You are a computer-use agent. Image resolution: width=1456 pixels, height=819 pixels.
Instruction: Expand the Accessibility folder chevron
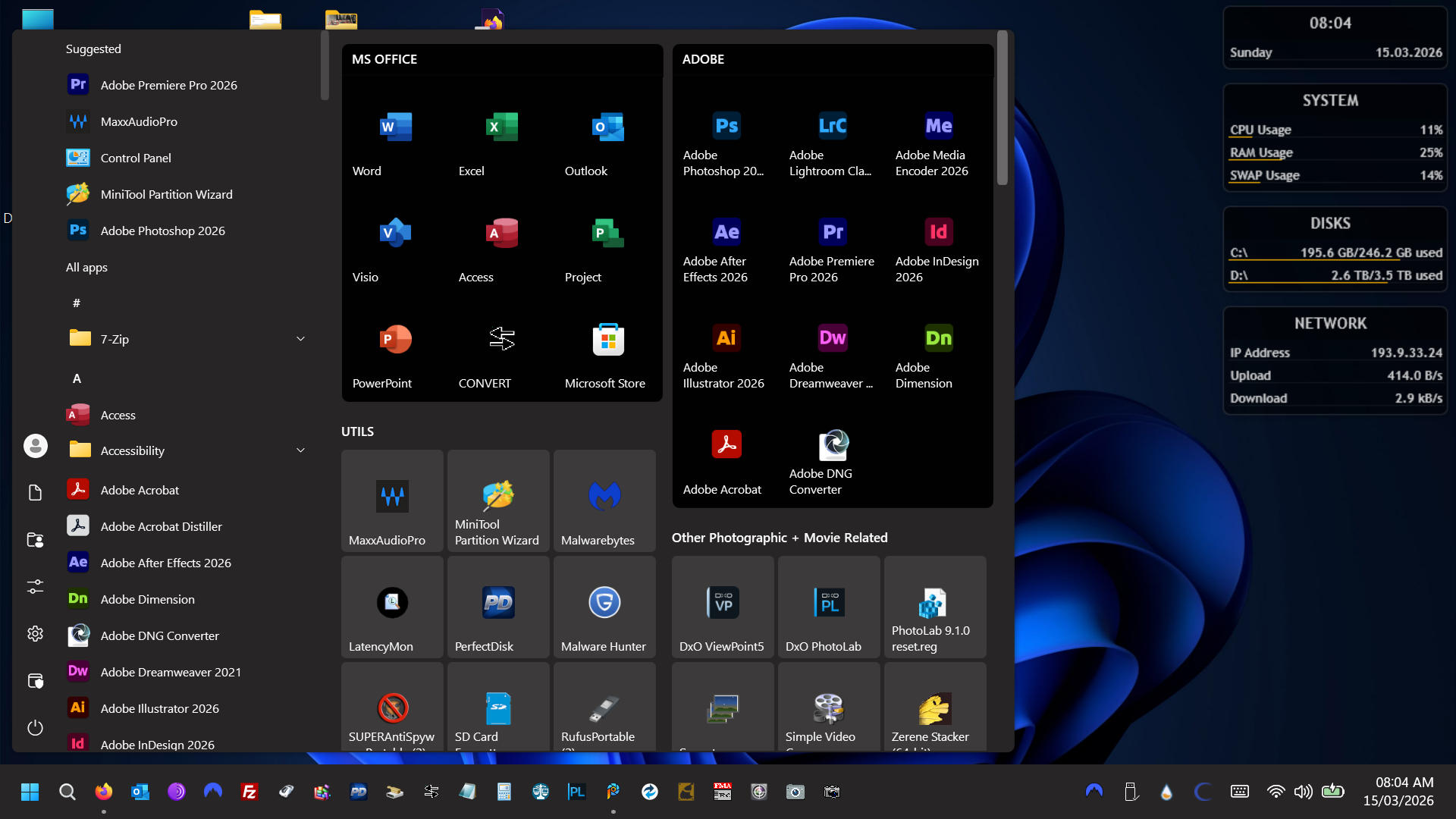pos(300,450)
